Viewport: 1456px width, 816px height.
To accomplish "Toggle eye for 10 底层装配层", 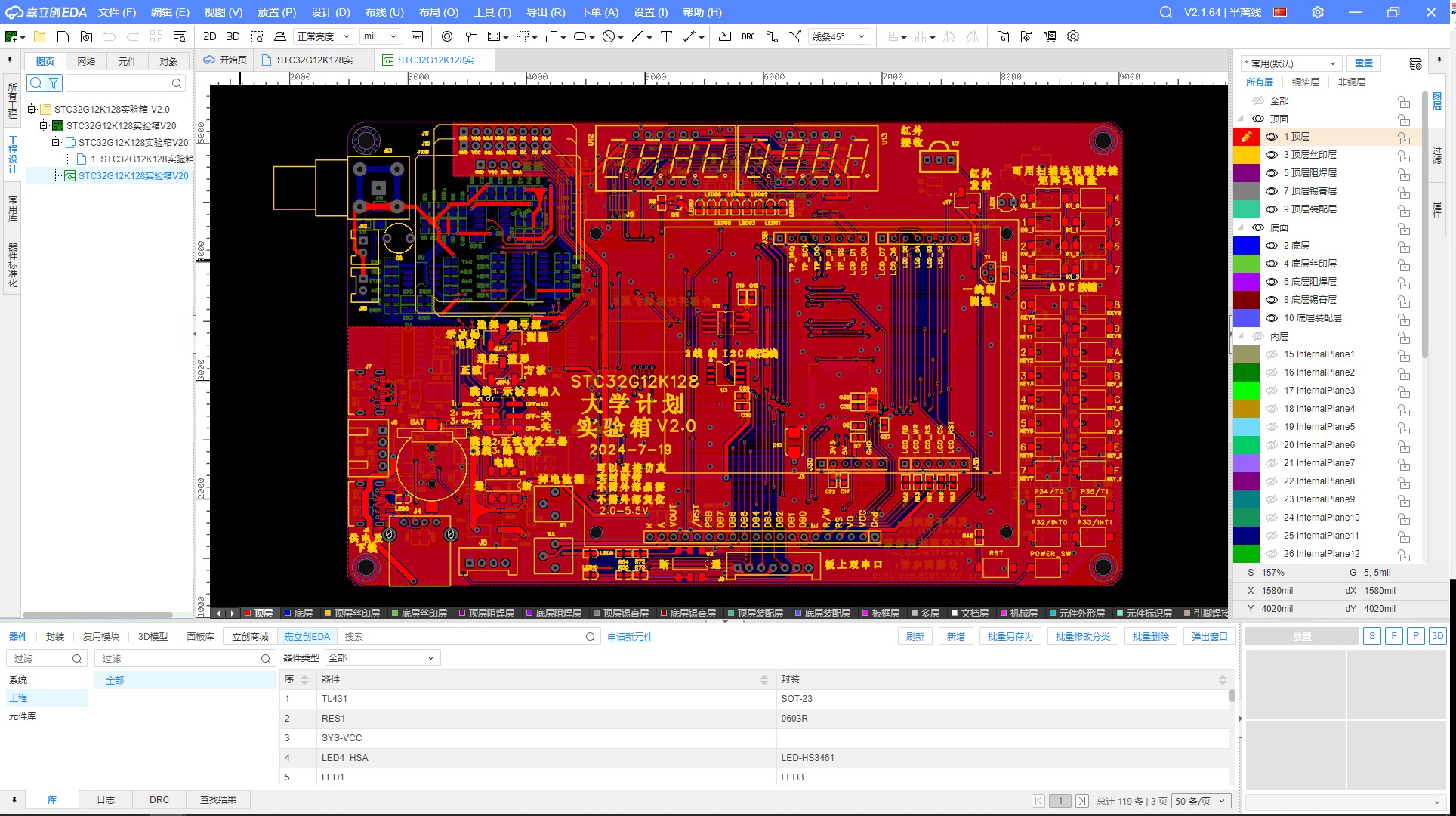I will click(x=1272, y=318).
